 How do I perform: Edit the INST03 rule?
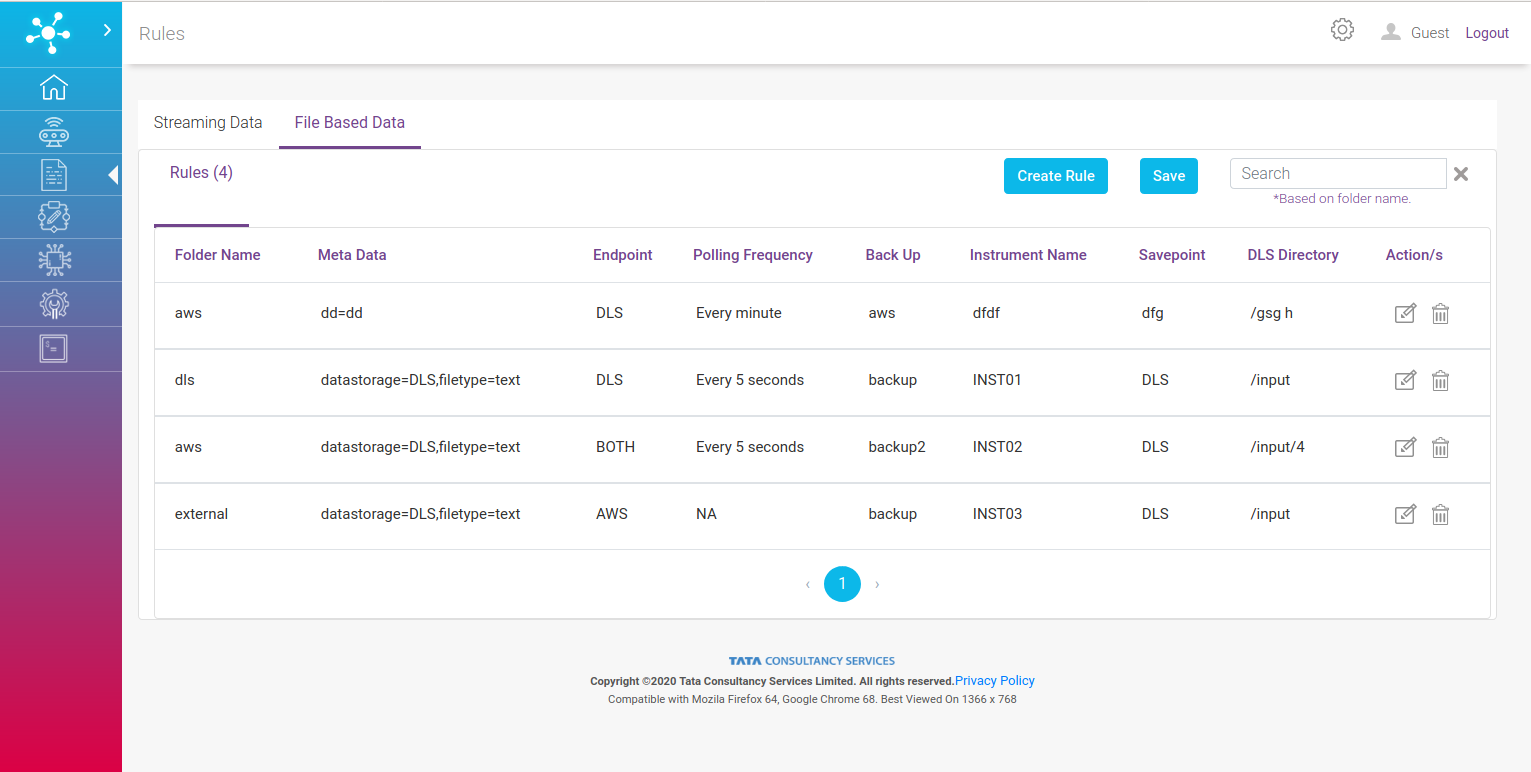(x=1405, y=514)
